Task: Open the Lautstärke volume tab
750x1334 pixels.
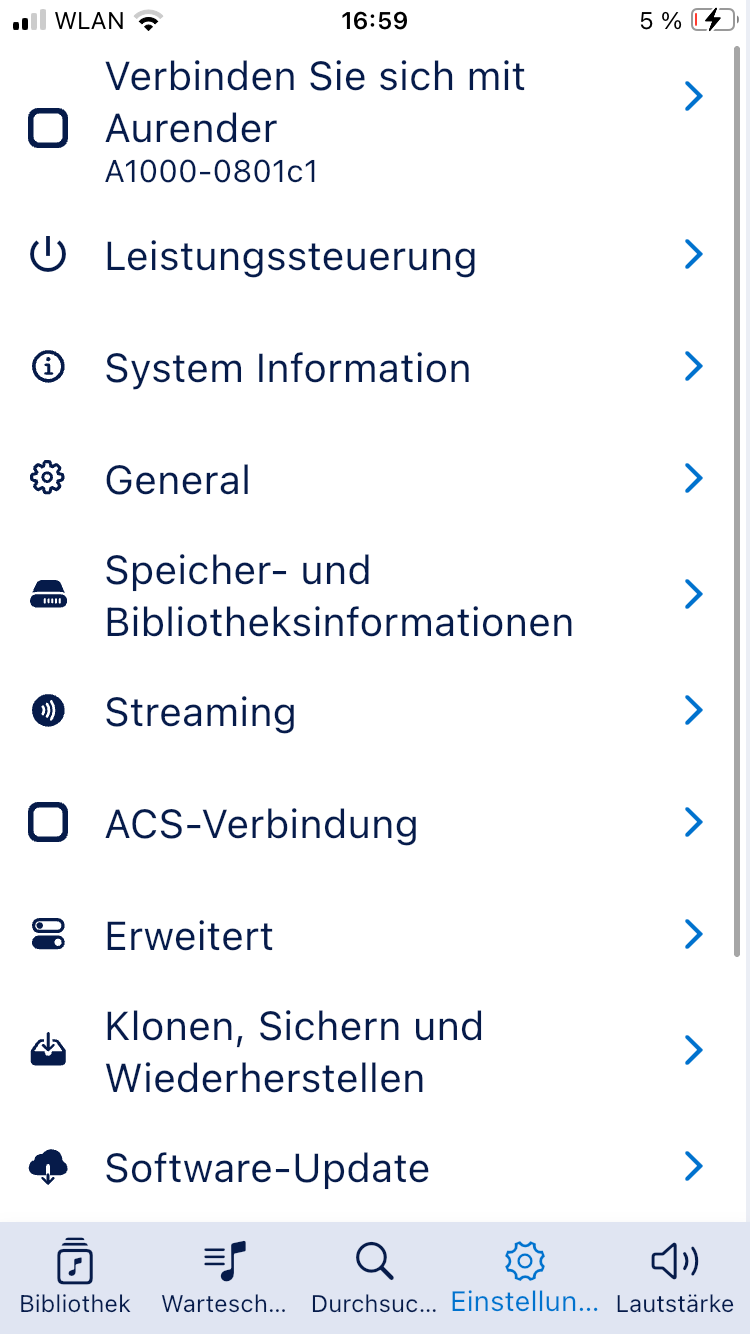Action: coord(674,1276)
